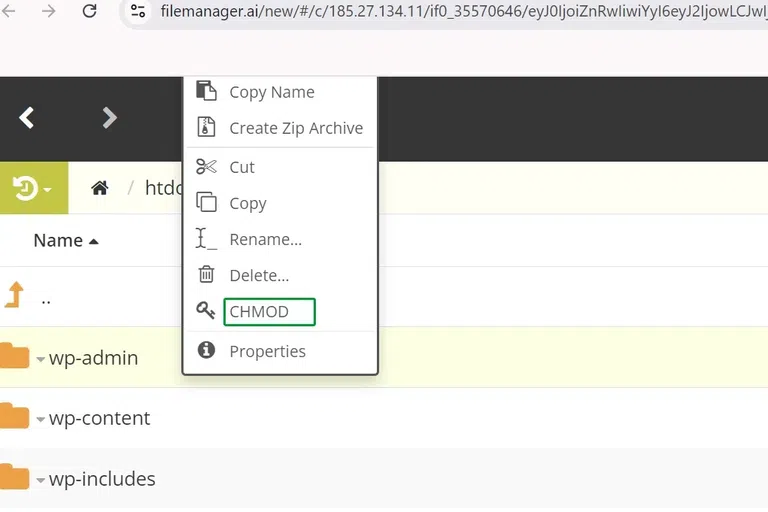Go forward with the gray right chevron
The image size is (768, 512).
[109, 118]
